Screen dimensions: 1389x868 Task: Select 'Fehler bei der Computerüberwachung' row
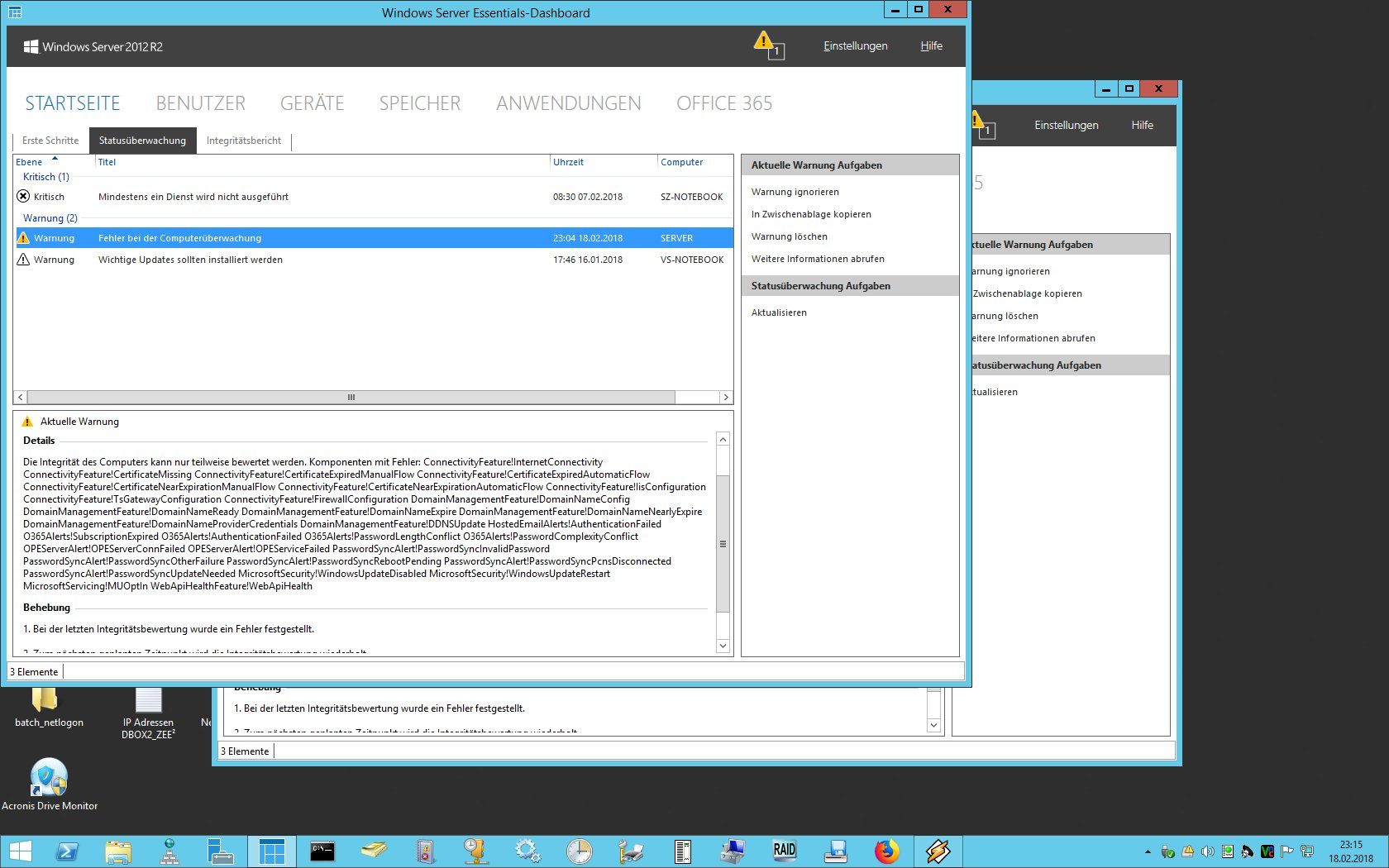click(373, 238)
